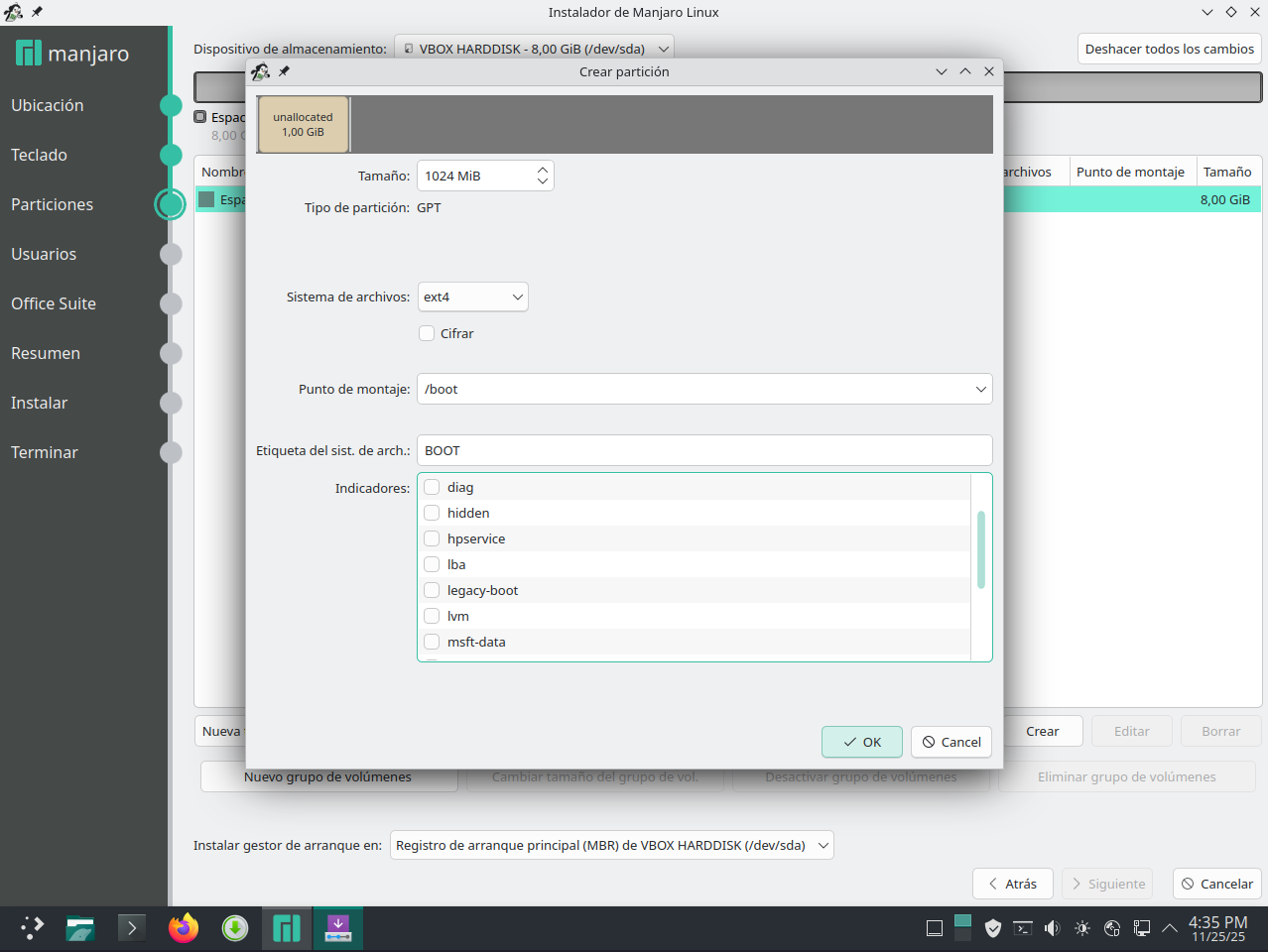Viewport: 1268px width, 952px height.
Task: Open the brightness tray icon
Action: click(x=1082, y=928)
